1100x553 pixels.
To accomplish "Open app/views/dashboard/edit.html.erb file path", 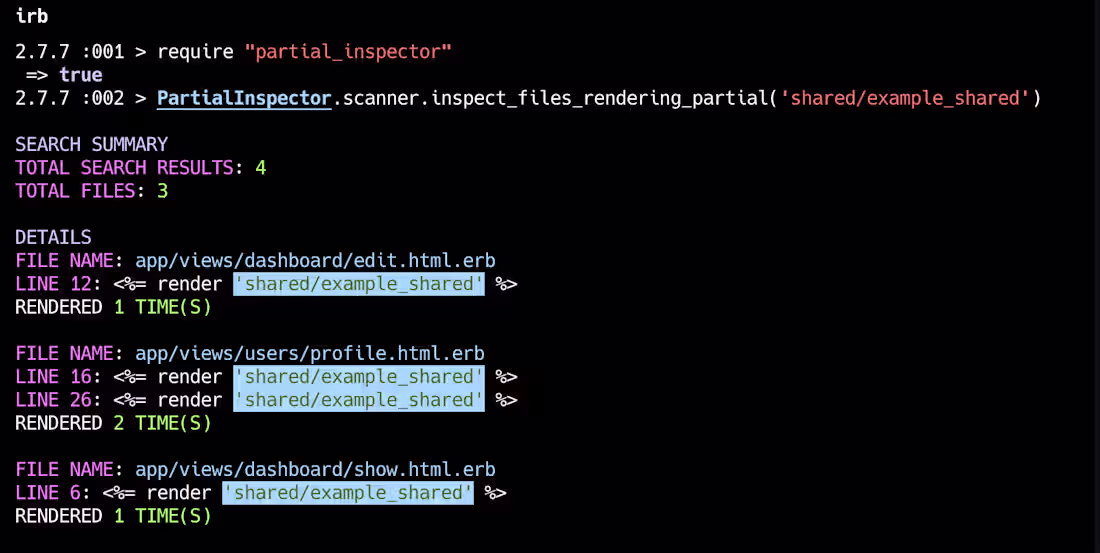I will click(x=315, y=261).
